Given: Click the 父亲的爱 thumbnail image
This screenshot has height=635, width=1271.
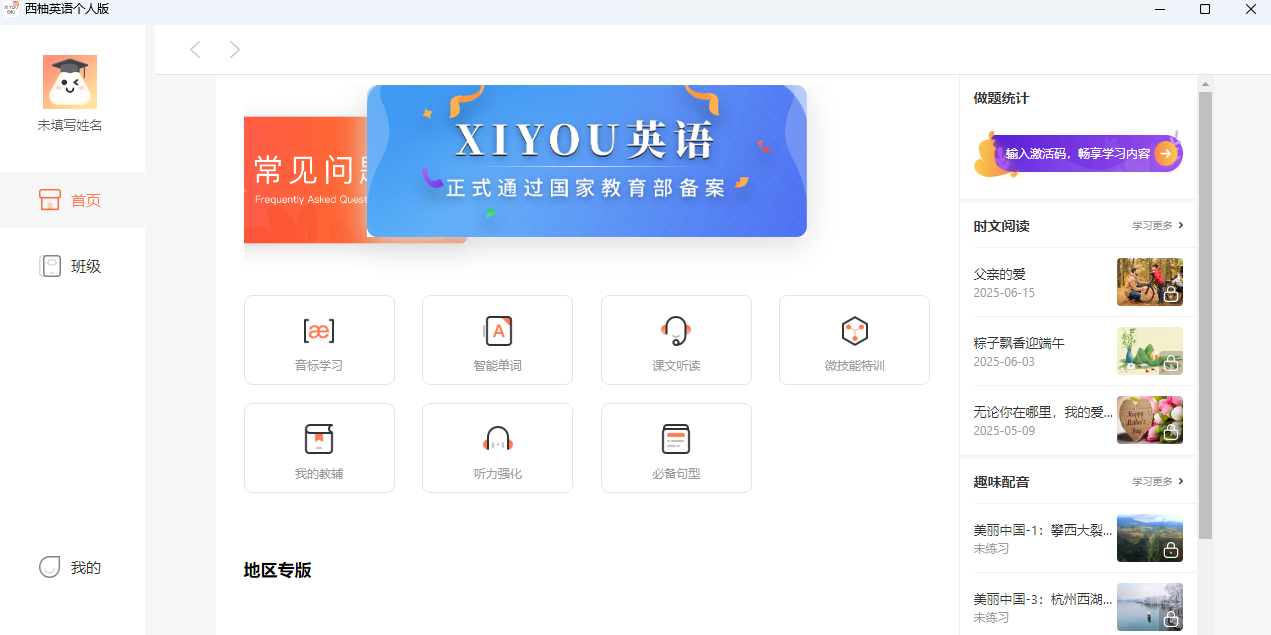Looking at the screenshot, I should (1150, 282).
